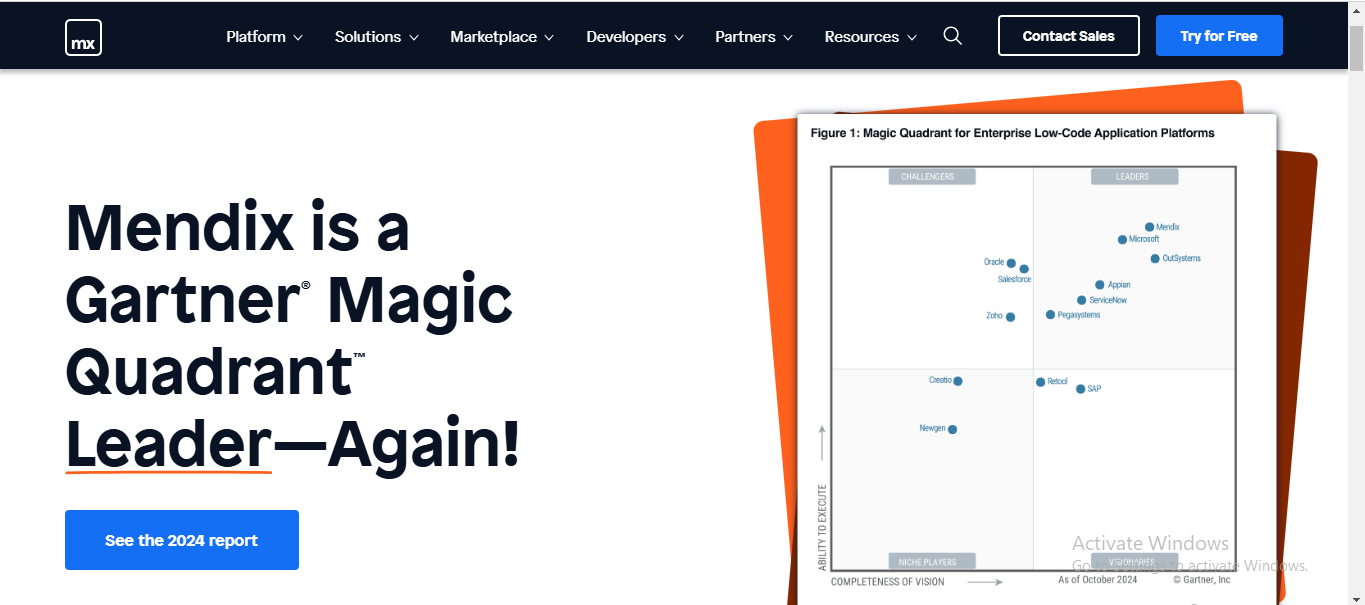Expand the Partners chevron arrow
1365x605 pixels.
pos(788,38)
